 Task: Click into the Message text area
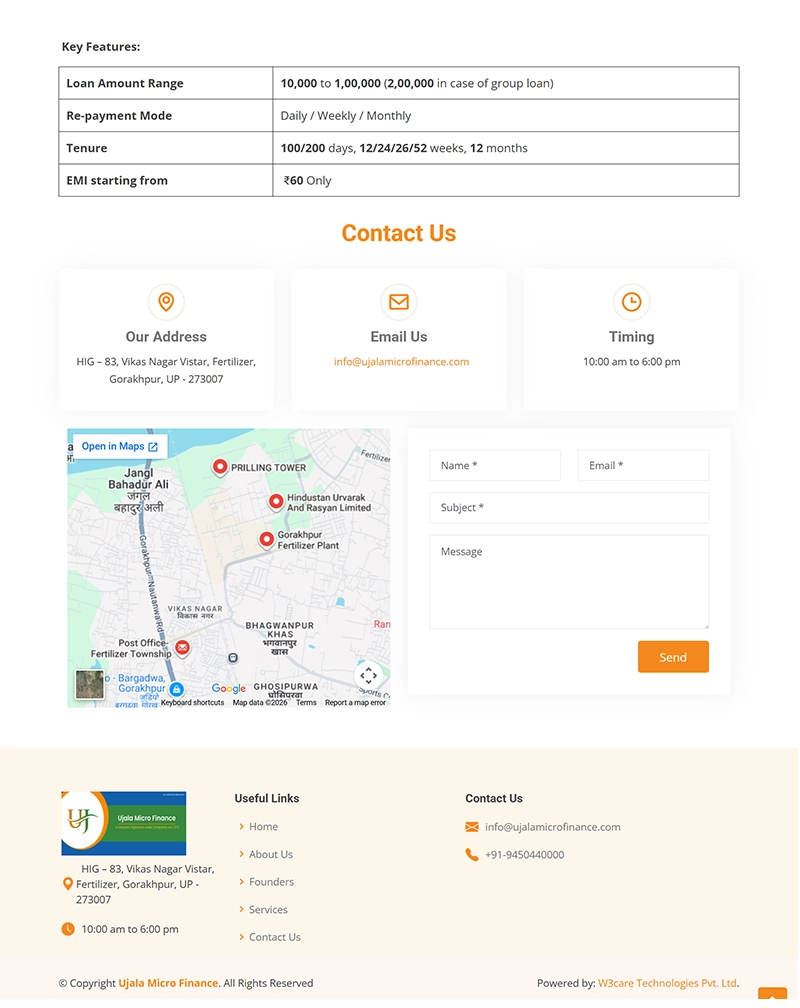pos(569,582)
